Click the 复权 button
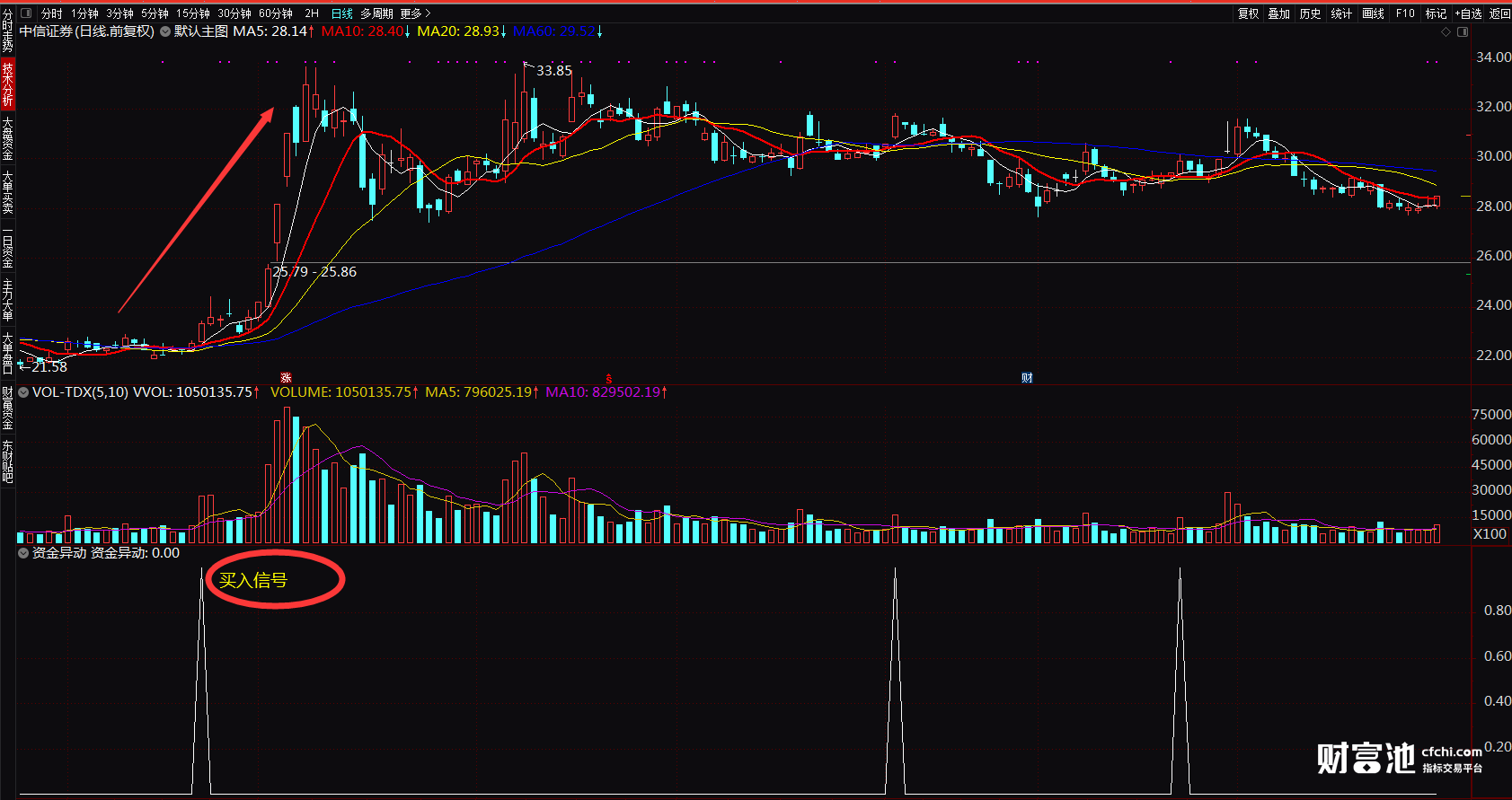 pos(1248,13)
